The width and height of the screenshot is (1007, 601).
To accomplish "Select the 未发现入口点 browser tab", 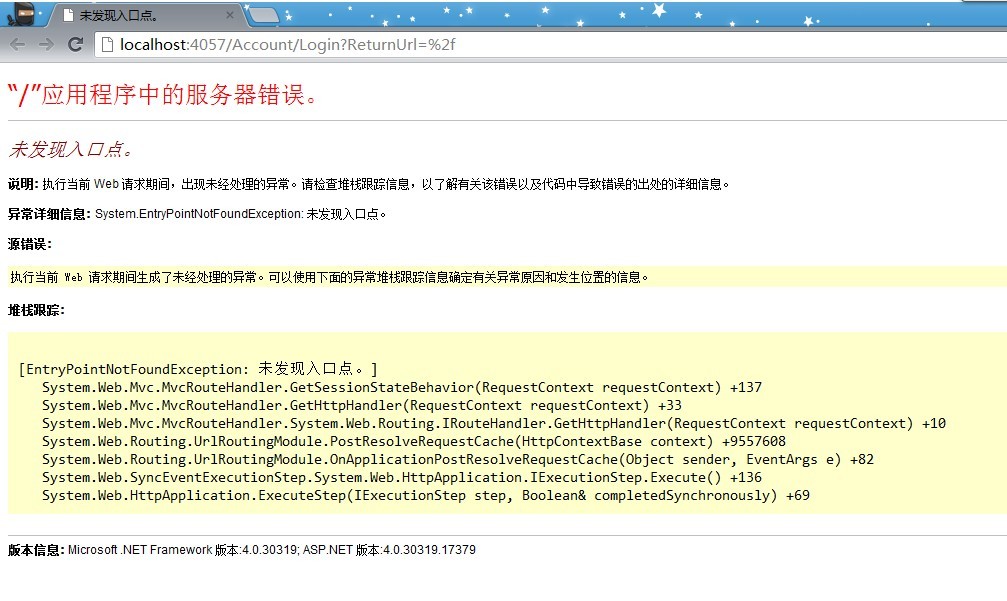I will coord(140,16).
